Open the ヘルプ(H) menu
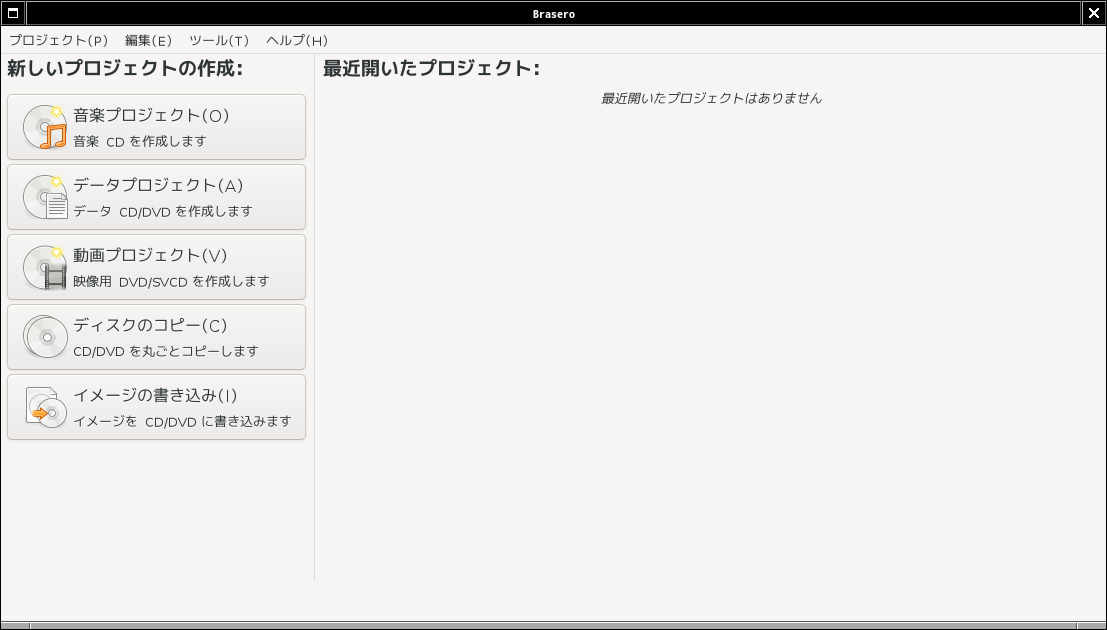This screenshot has width=1107, height=630. 297,40
